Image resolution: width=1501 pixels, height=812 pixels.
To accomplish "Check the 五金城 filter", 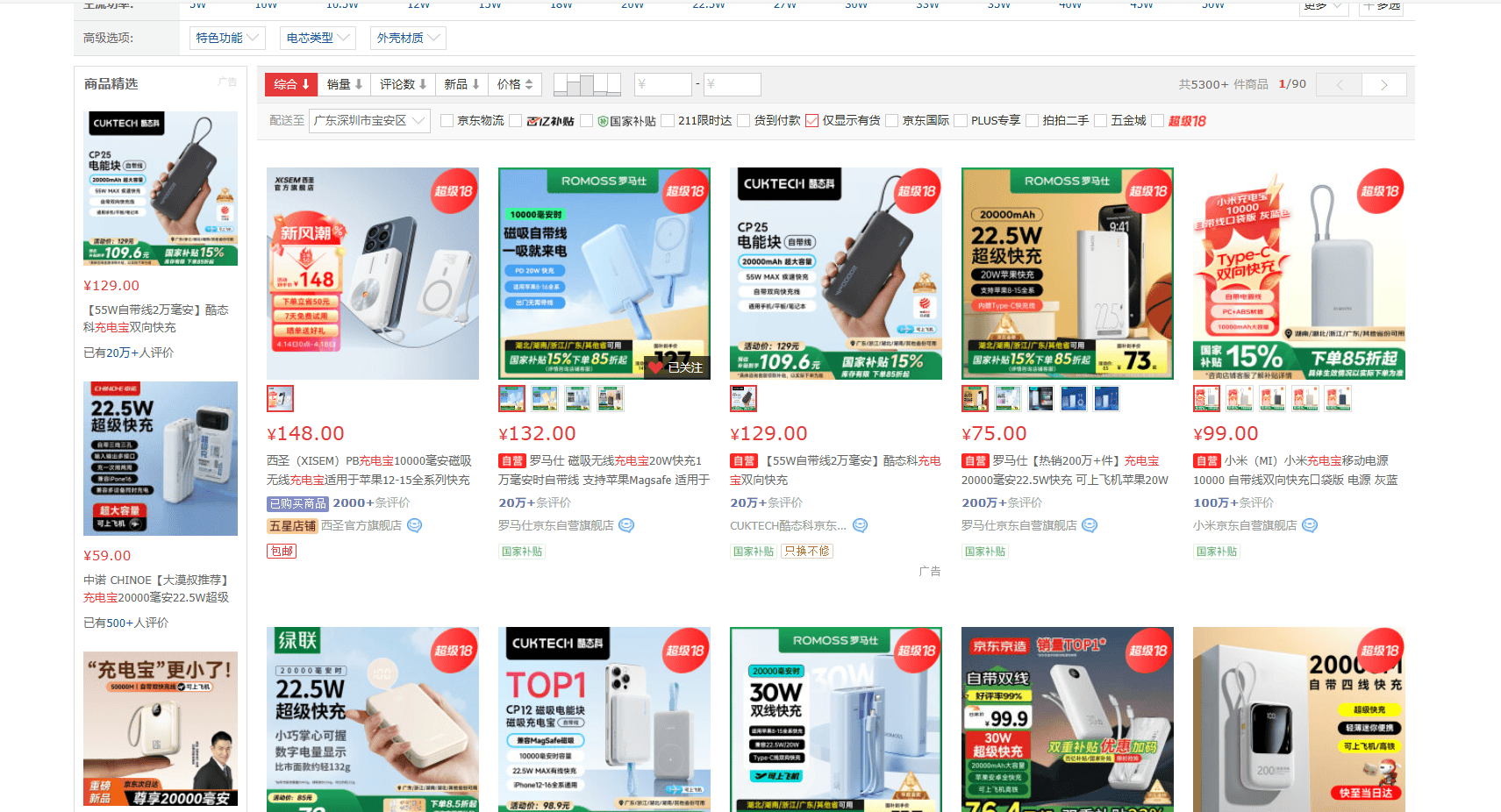I will pos(1101,121).
